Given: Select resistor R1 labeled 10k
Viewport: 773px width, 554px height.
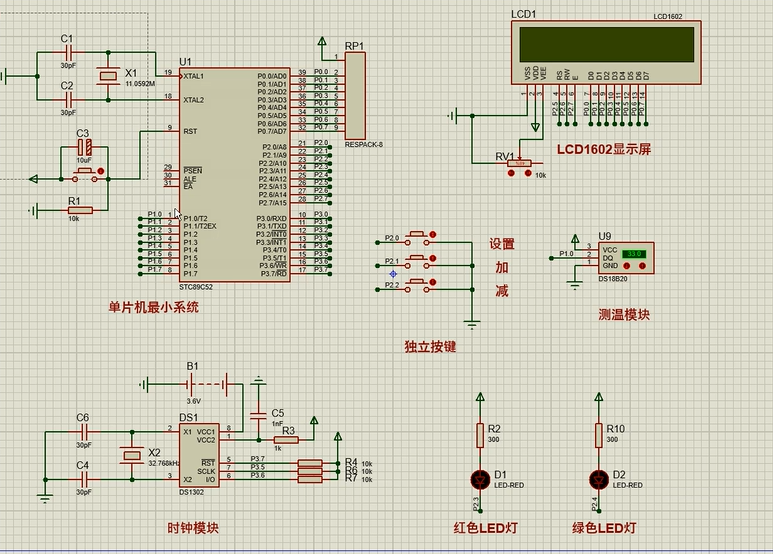Looking at the screenshot, I should point(79,210).
